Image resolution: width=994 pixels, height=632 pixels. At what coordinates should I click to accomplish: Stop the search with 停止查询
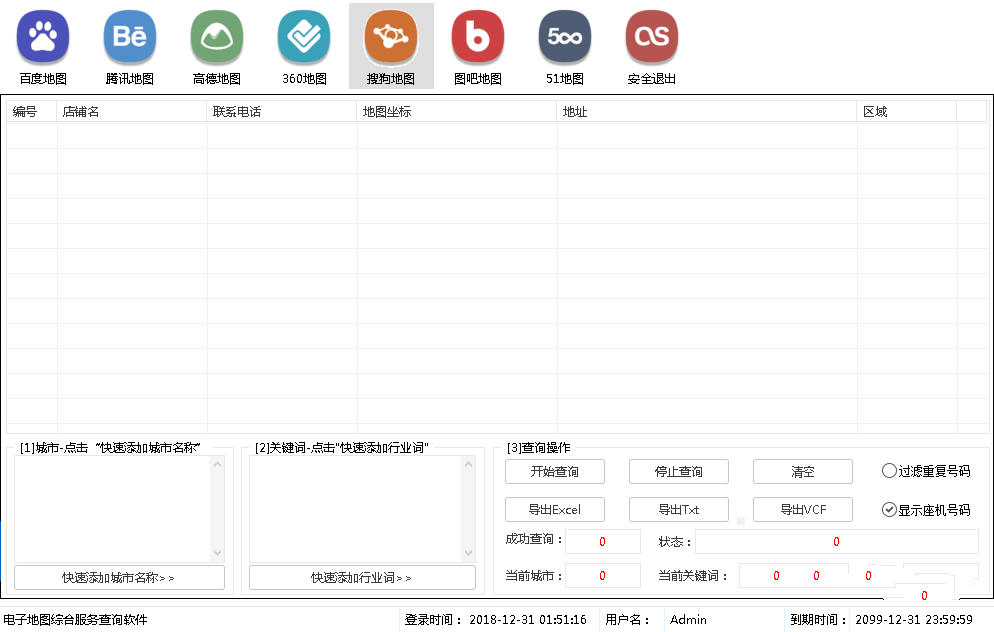point(678,472)
